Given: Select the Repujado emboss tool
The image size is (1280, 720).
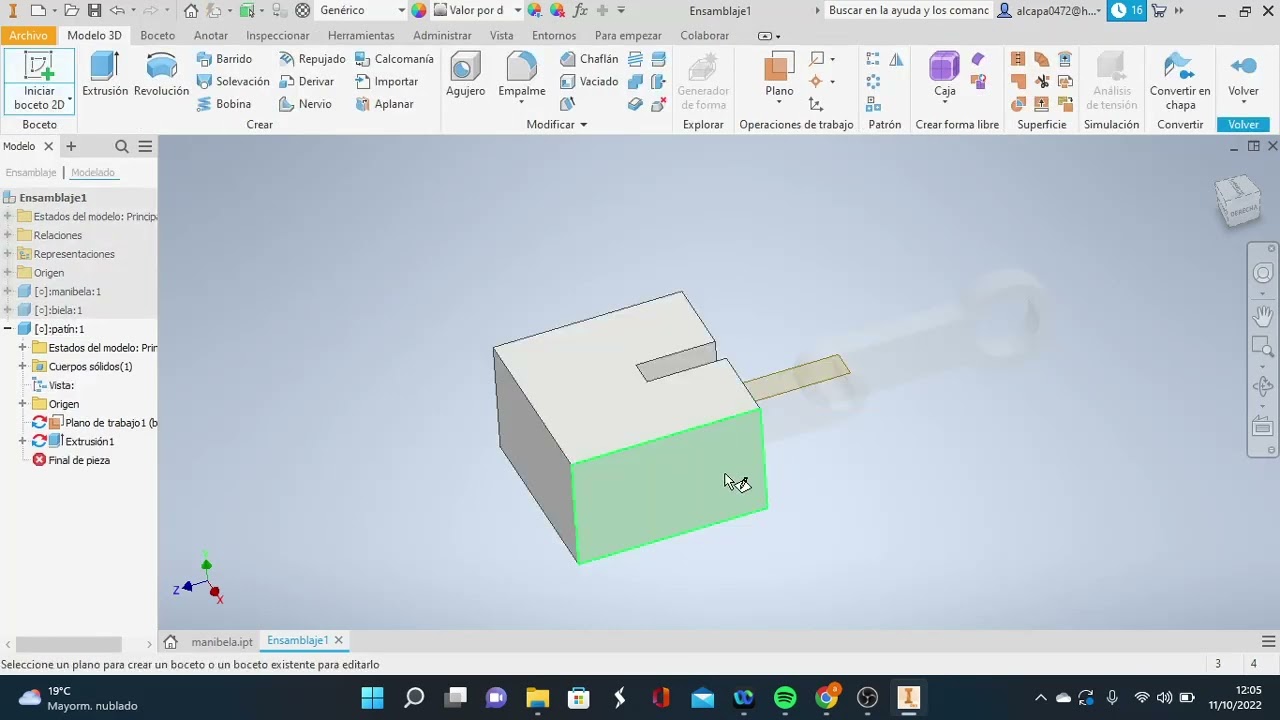Looking at the screenshot, I should click(x=312, y=59).
